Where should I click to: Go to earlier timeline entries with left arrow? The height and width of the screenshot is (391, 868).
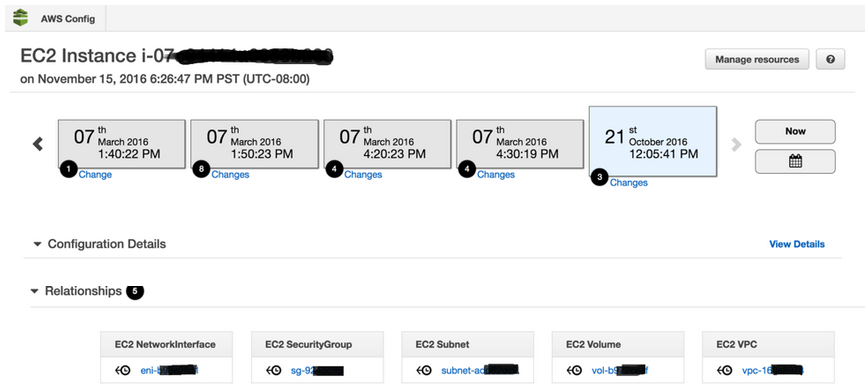(37, 144)
